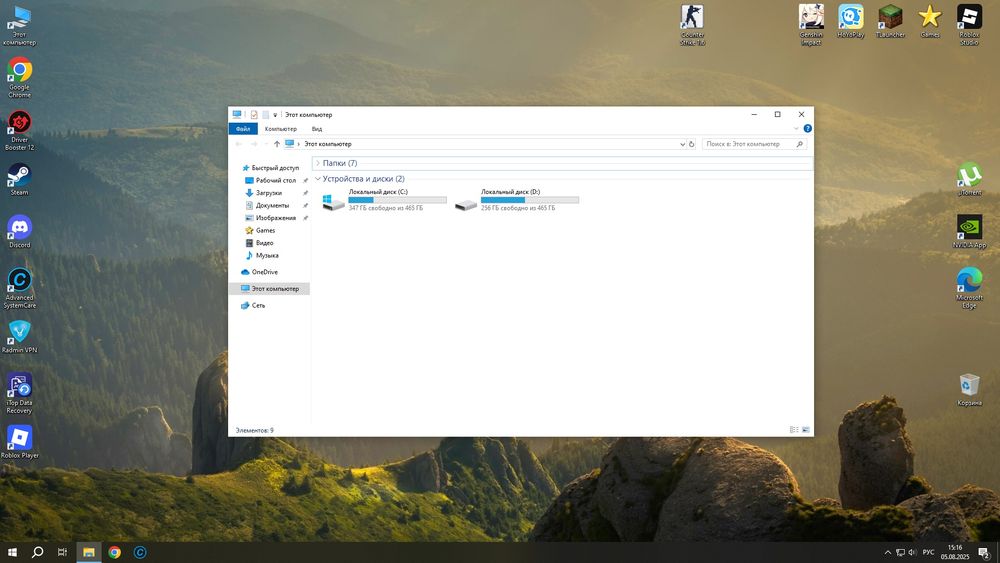Expand the ribbon with the chevron
1000x563 pixels.
click(x=797, y=129)
